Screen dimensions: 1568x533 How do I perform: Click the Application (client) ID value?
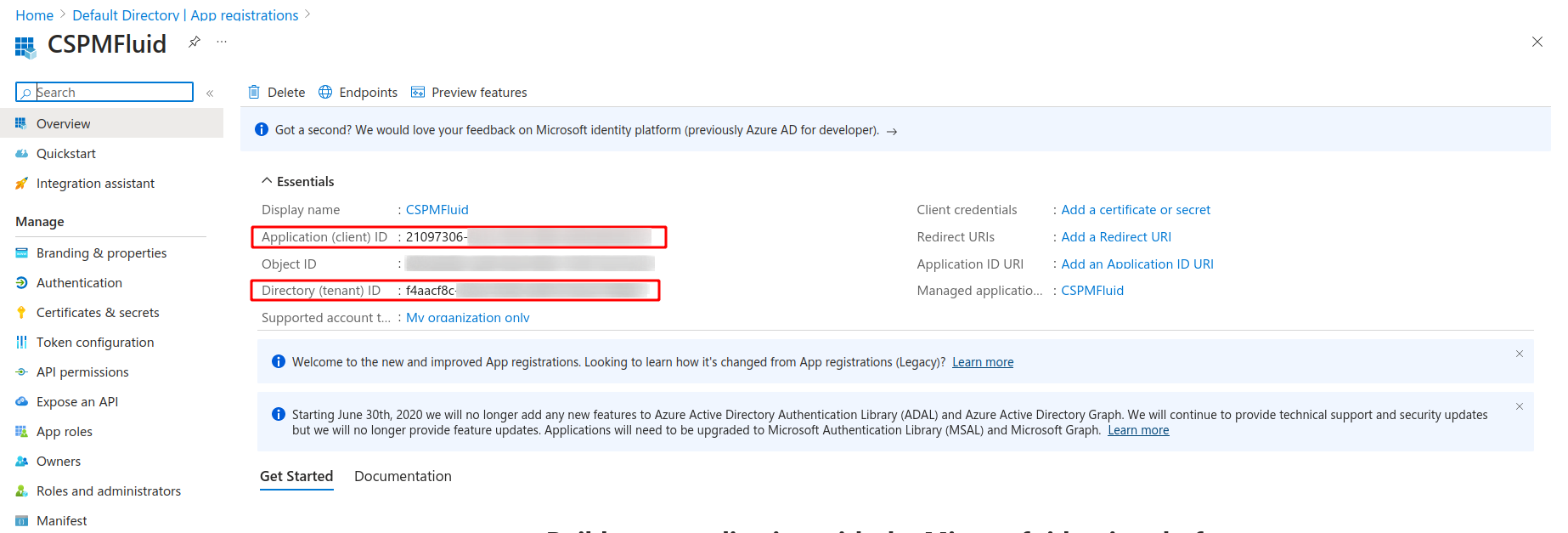[528, 236]
